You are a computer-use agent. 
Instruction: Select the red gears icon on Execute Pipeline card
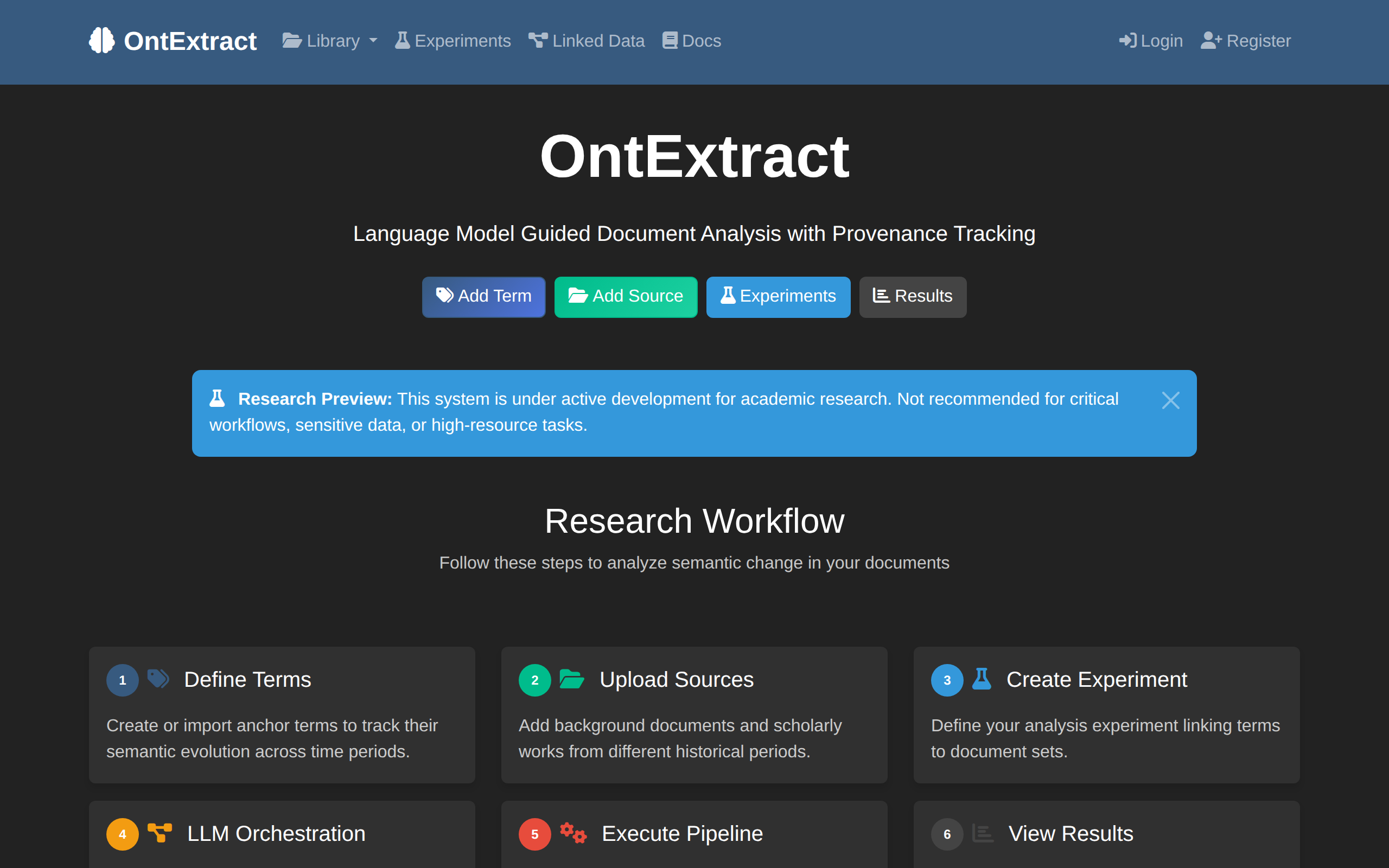[x=573, y=834]
